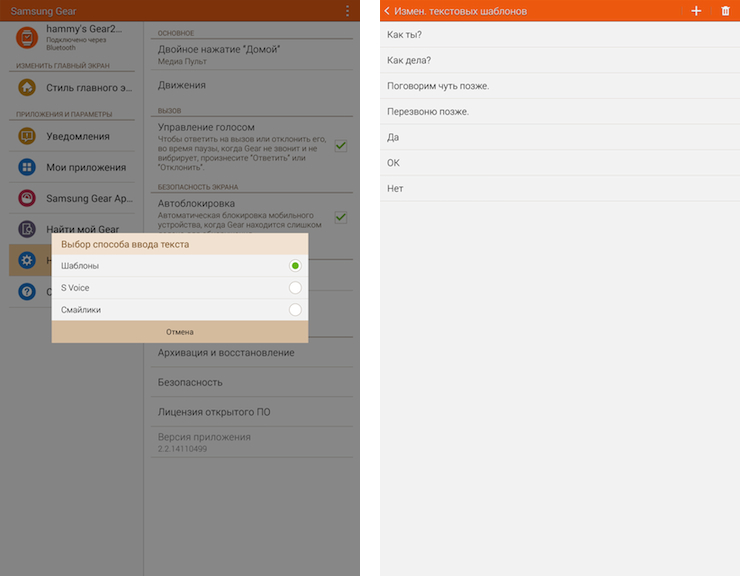Open the Движения setting
This screenshot has width=740, height=576.
coord(252,85)
